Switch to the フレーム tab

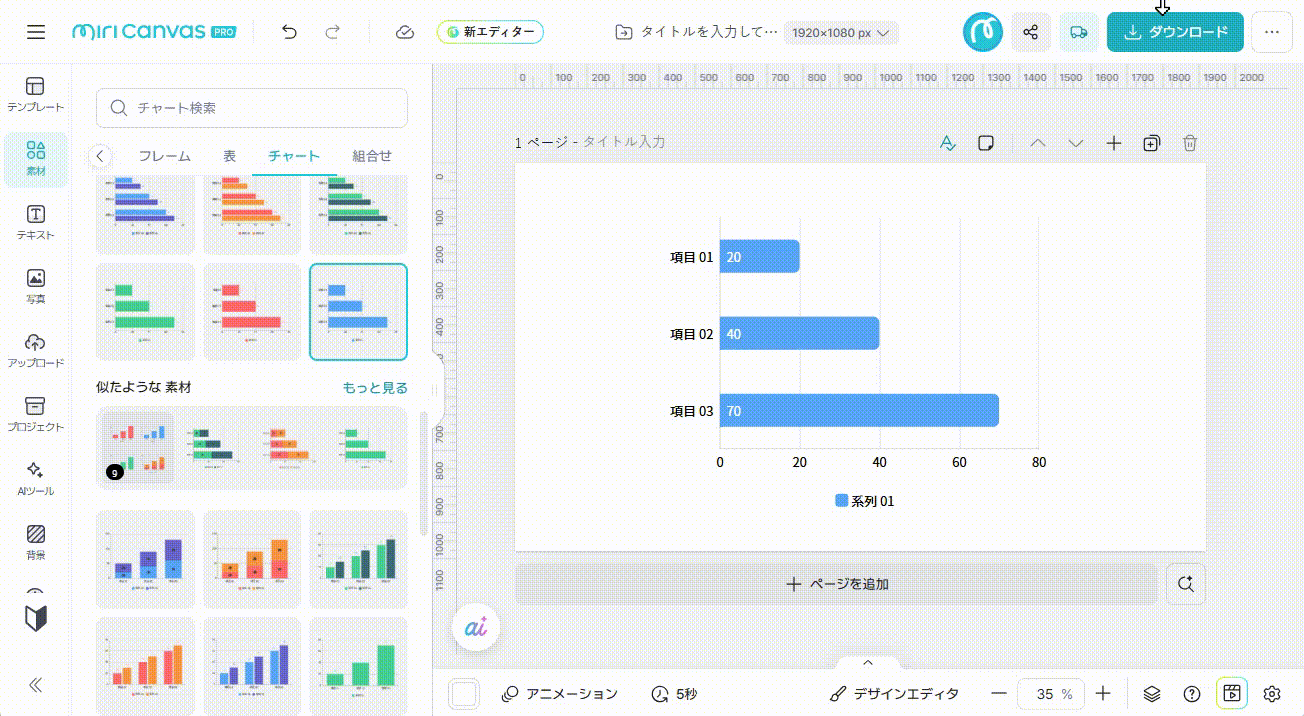[164, 156]
